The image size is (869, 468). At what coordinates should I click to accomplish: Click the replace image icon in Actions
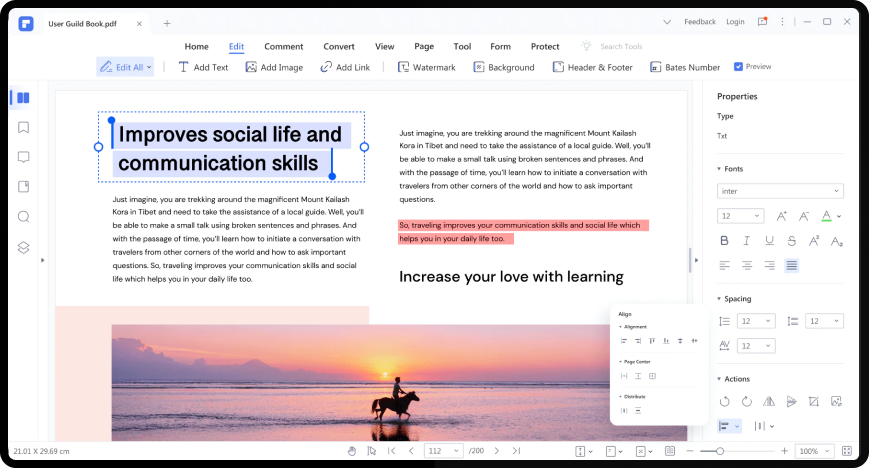836,401
